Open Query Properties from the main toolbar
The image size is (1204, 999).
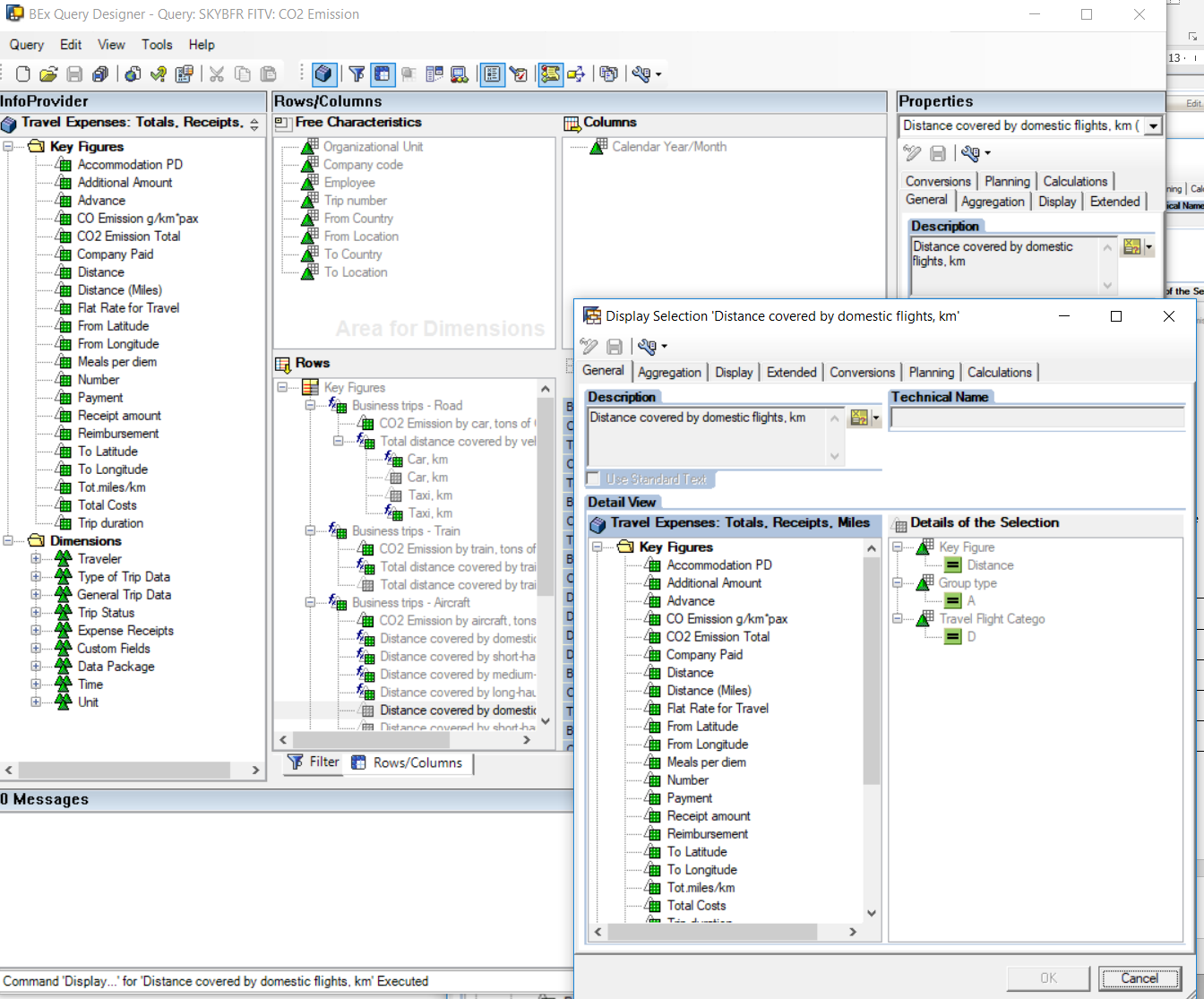(185, 74)
